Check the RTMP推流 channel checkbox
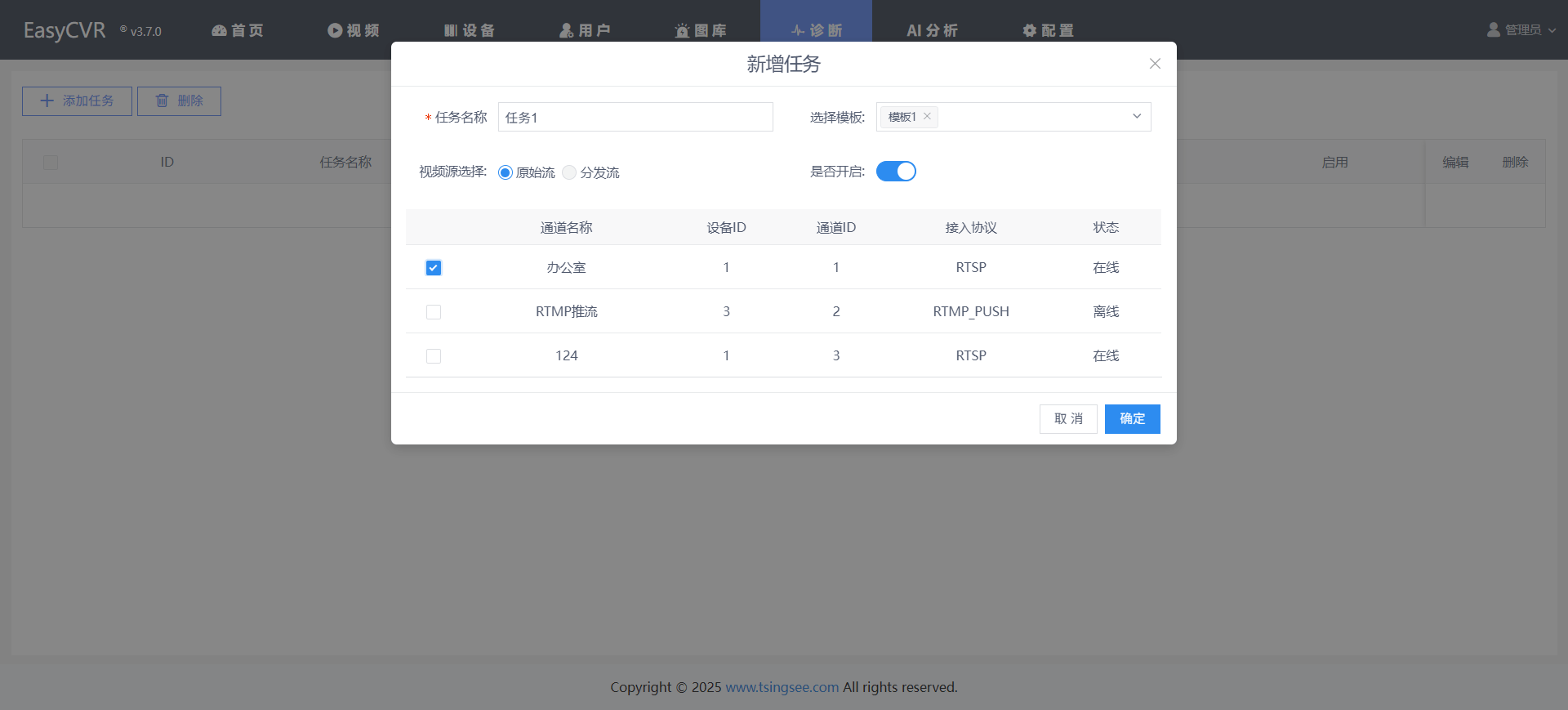The width and height of the screenshot is (1568, 710). click(434, 312)
